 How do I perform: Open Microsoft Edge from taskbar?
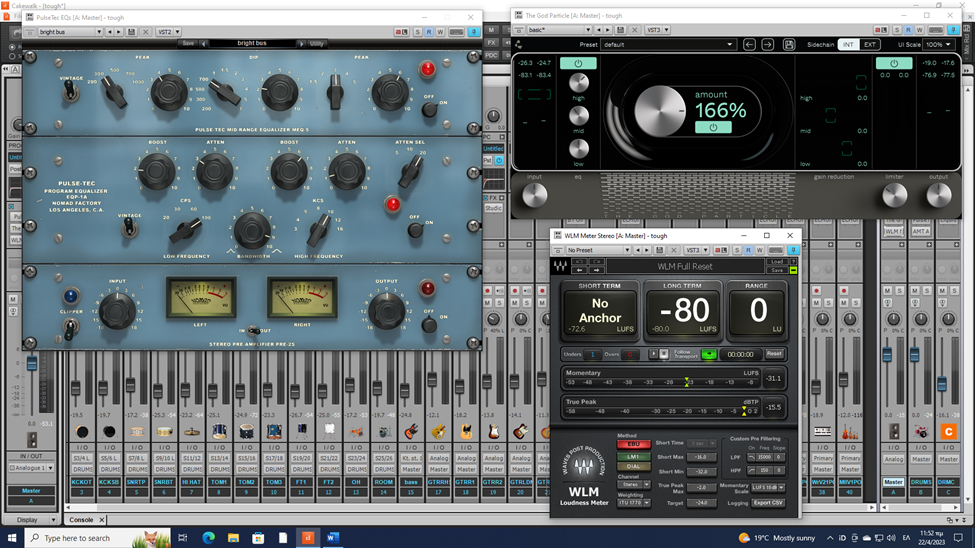point(208,537)
